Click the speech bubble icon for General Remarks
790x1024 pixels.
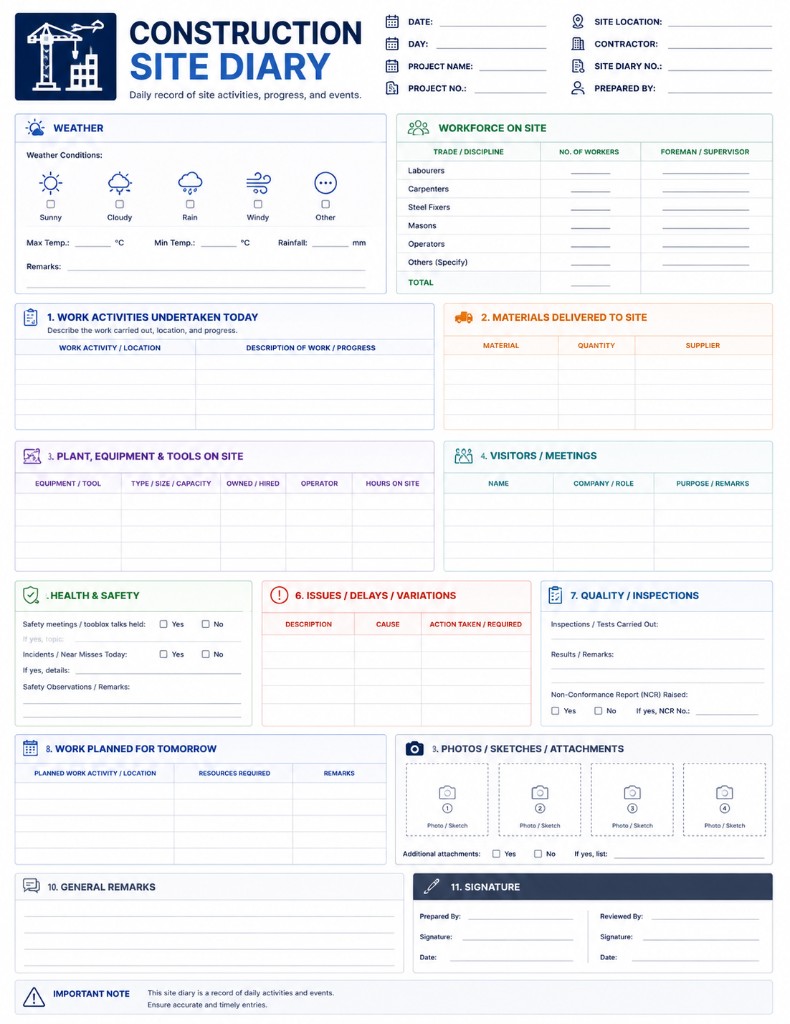click(x=31, y=886)
